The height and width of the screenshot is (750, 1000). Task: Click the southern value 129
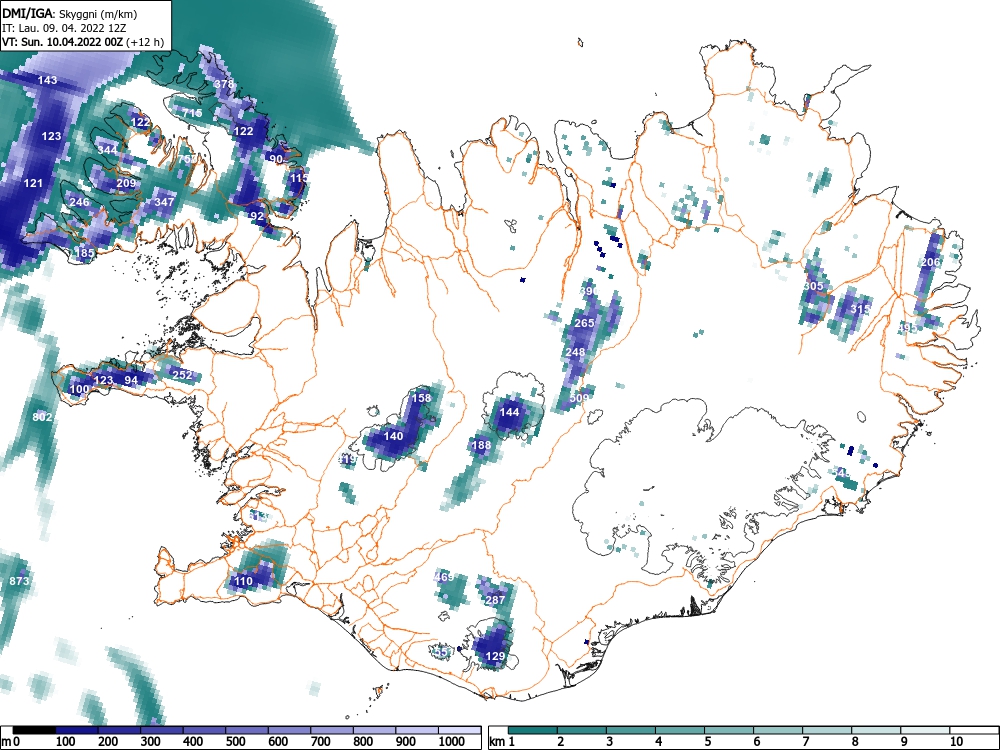coord(496,656)
